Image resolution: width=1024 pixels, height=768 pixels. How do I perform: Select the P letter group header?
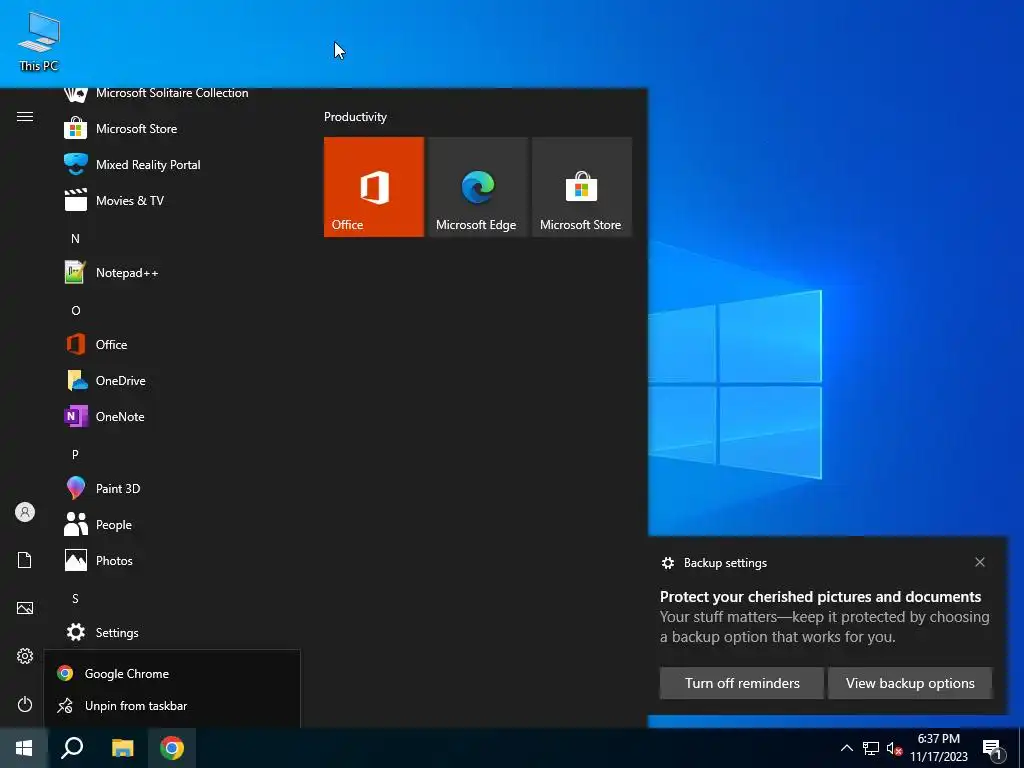pyautogui.click(x=75, y=455)
